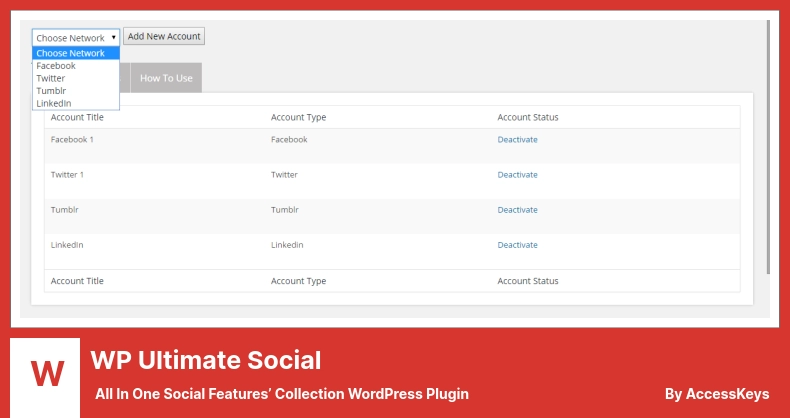Open the Choose Network dropdown box
Image resolution: width=790 pixels, height=418 pixels.
tap(76, 38)
